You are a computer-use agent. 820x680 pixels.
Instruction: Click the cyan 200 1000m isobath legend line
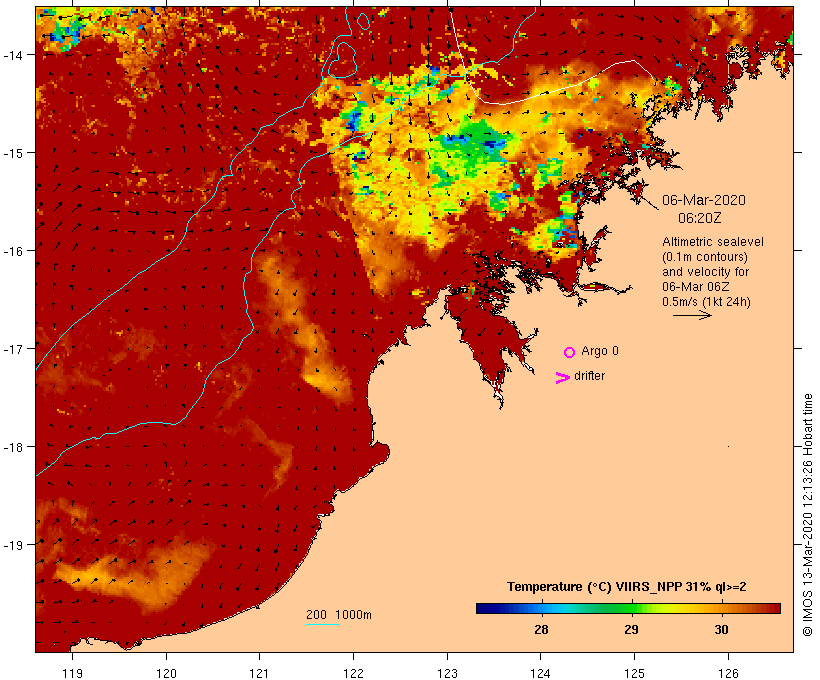[323, 624]
